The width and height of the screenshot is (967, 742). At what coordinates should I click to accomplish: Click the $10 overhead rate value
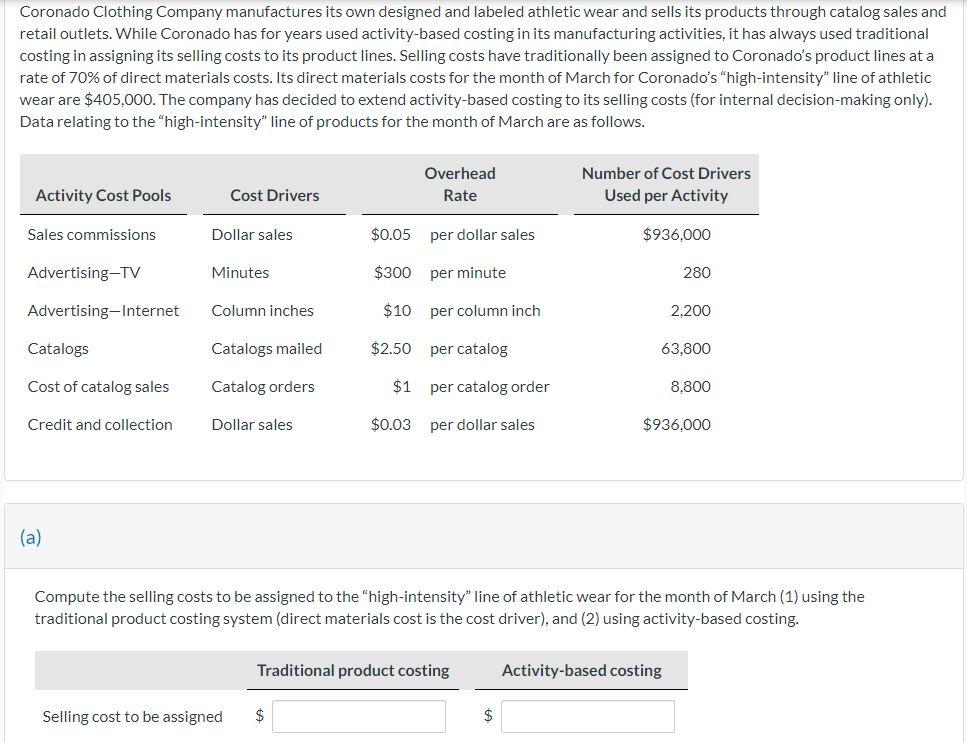pyautogui.click(x=397, y=311)
